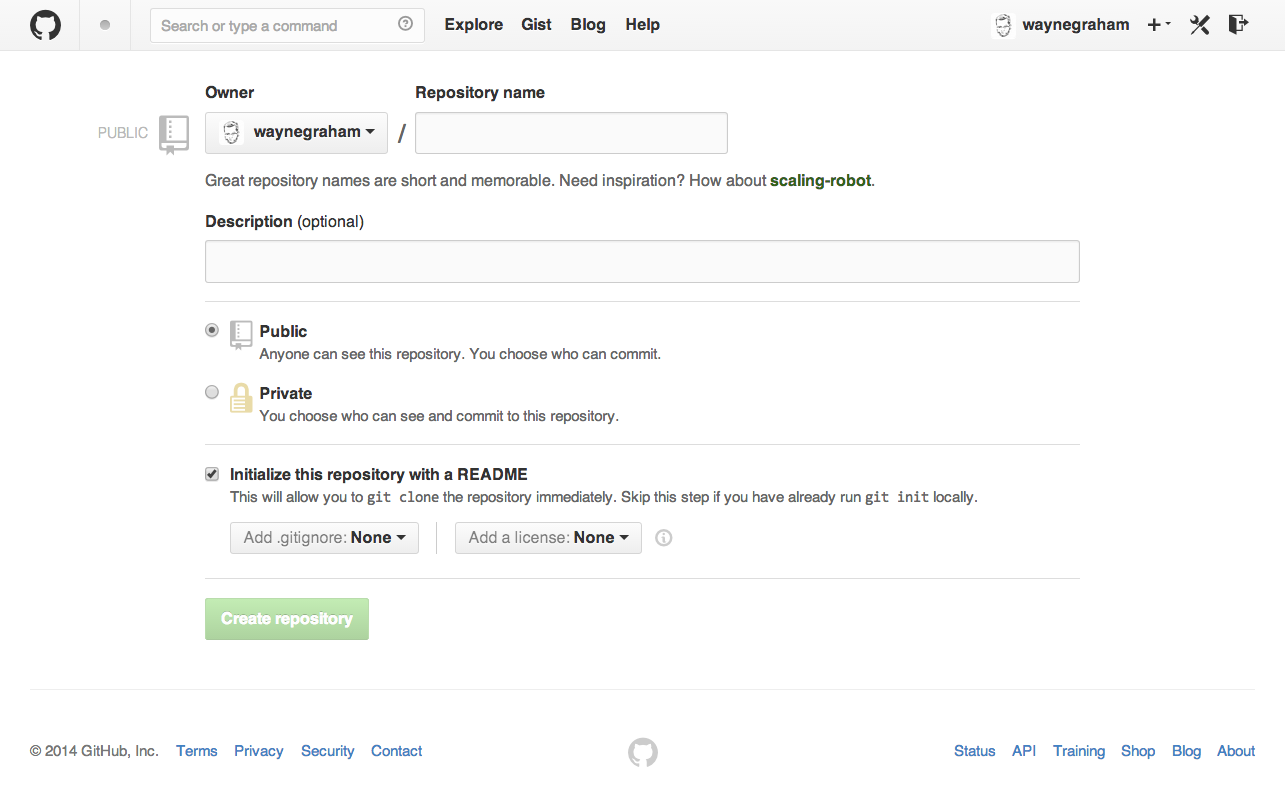Click the sign out icon
Viewport: 1285px width, 787px height.
(x=1238, y=24)
